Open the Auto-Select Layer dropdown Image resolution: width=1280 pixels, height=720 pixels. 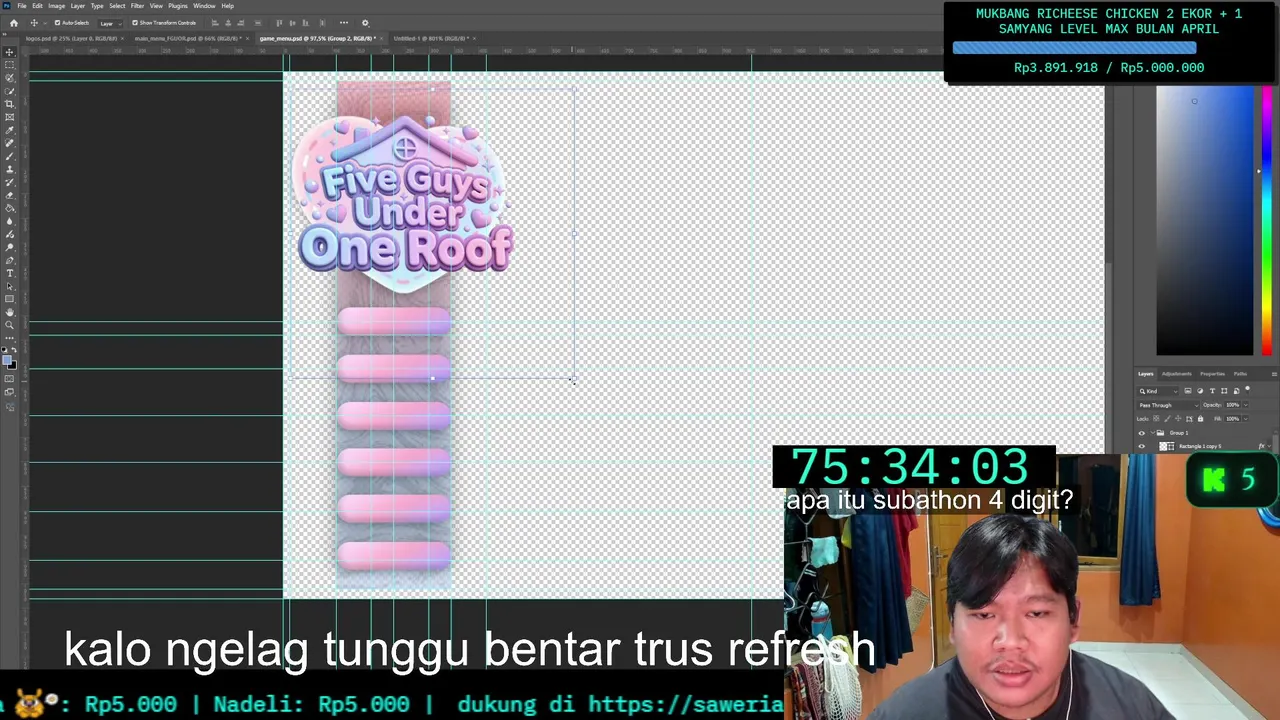click(x=111, y=23)
